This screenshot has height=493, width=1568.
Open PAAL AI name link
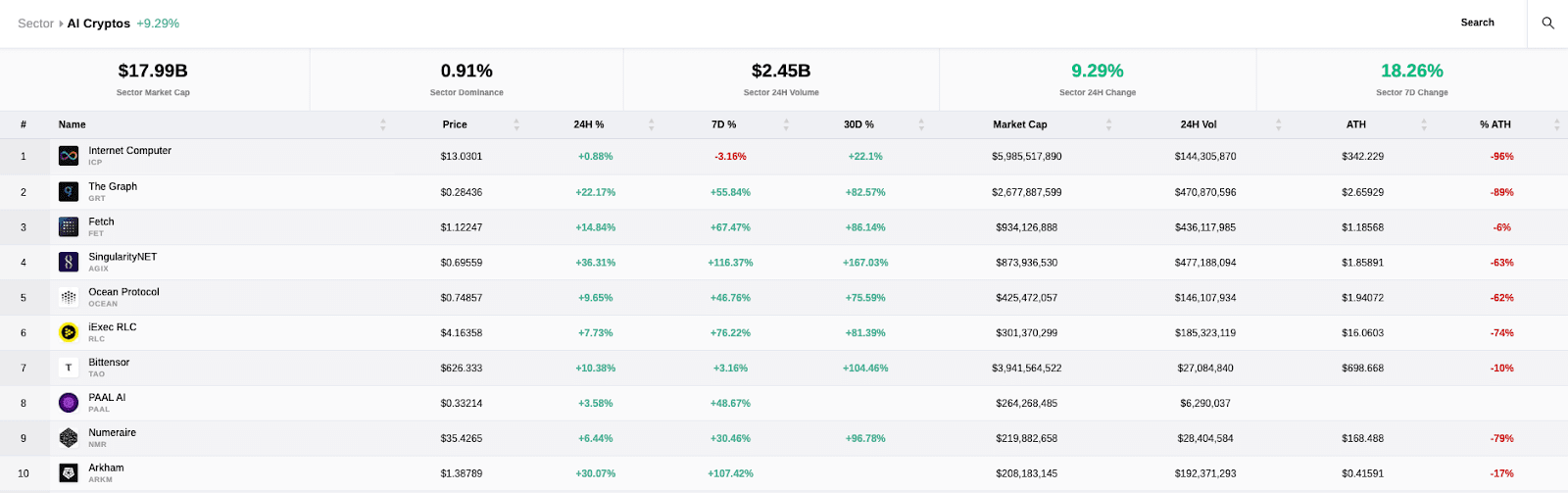coord(107,398)
